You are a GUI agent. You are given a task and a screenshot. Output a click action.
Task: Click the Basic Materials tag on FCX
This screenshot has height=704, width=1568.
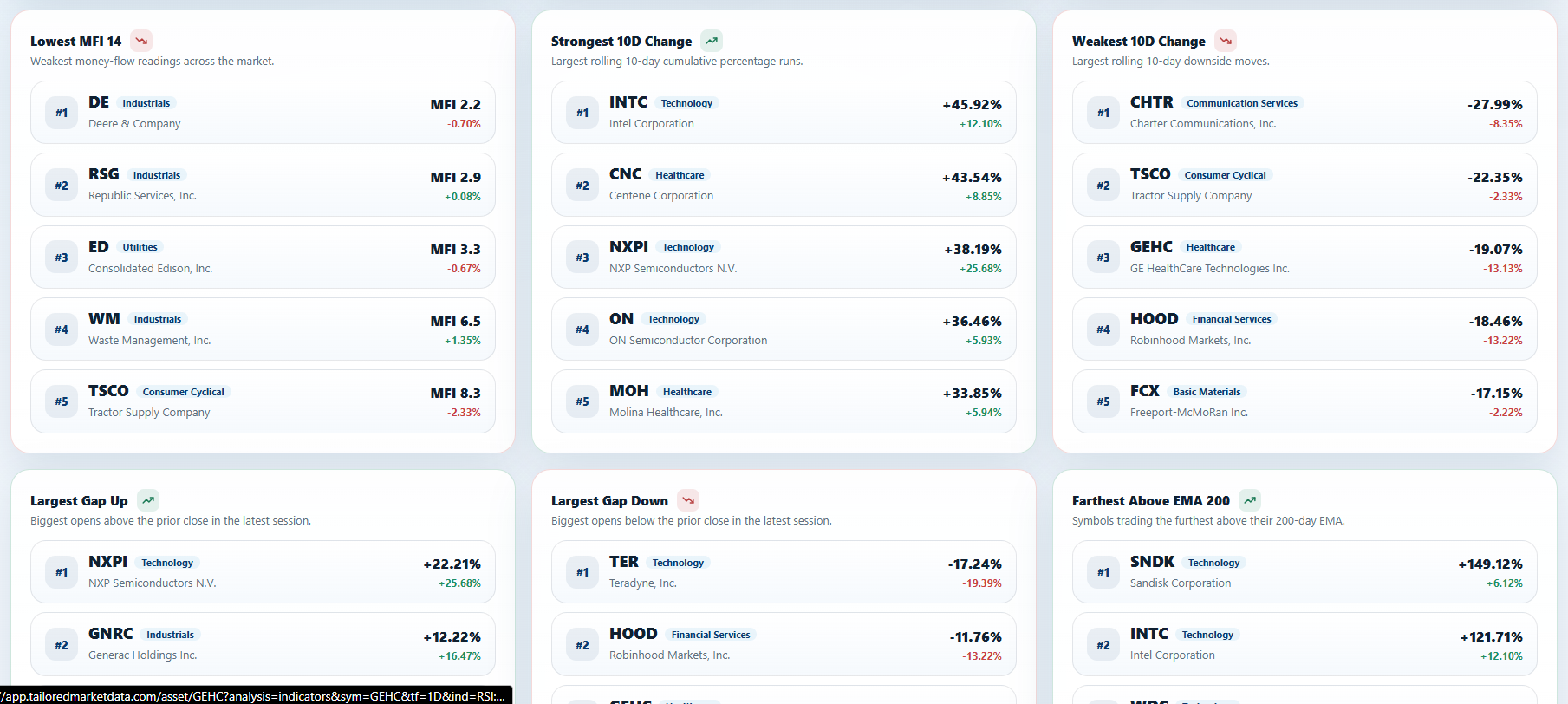[1207, 392]
